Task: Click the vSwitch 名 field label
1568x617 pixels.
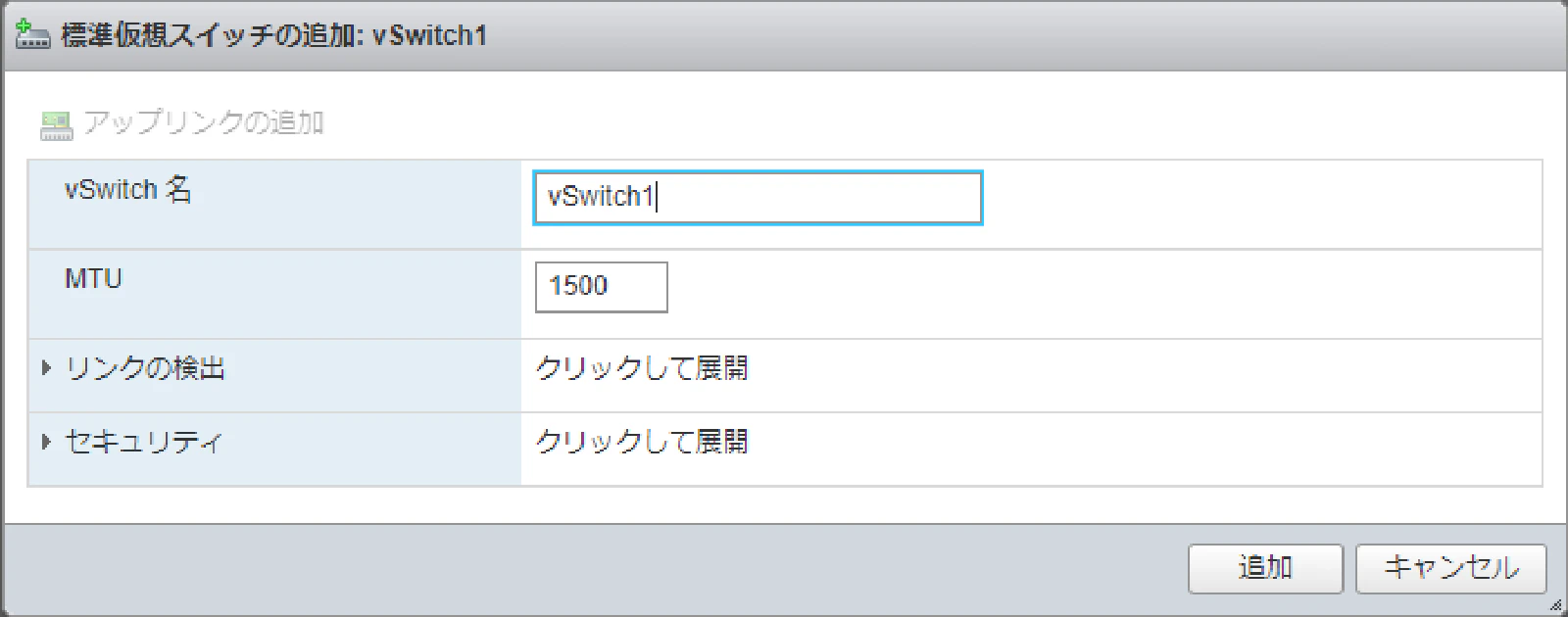Action: [127, 189]
